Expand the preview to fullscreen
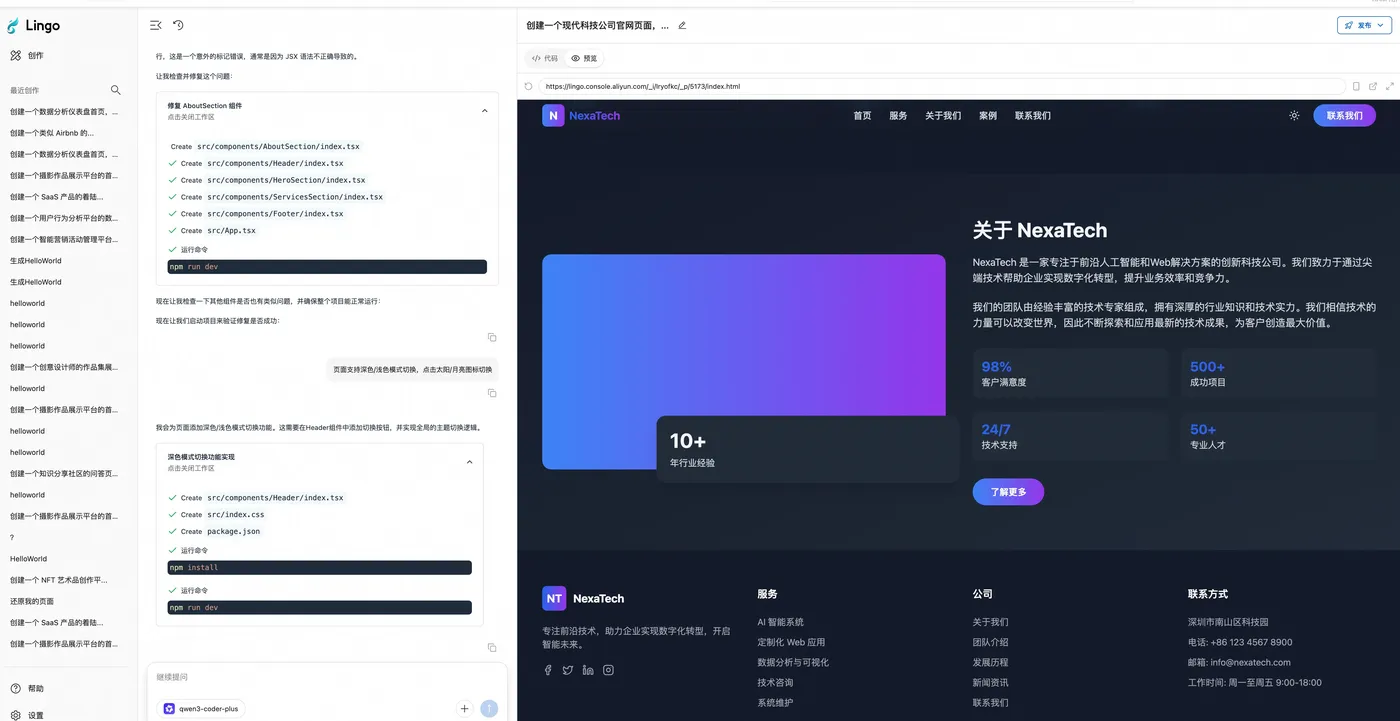The width and height of the screenshot is (1400, 721). (x=1390, y=86)
